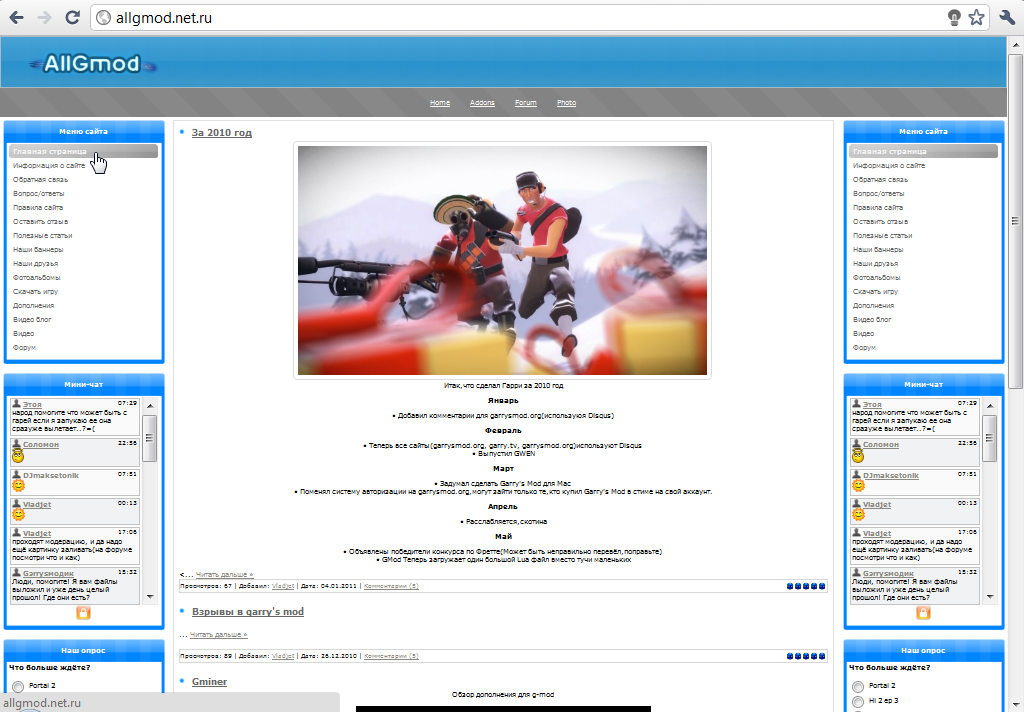Click the globe site-info icon in address bar
Viewport: 1024px width, 712px height.
click(103, 18)
